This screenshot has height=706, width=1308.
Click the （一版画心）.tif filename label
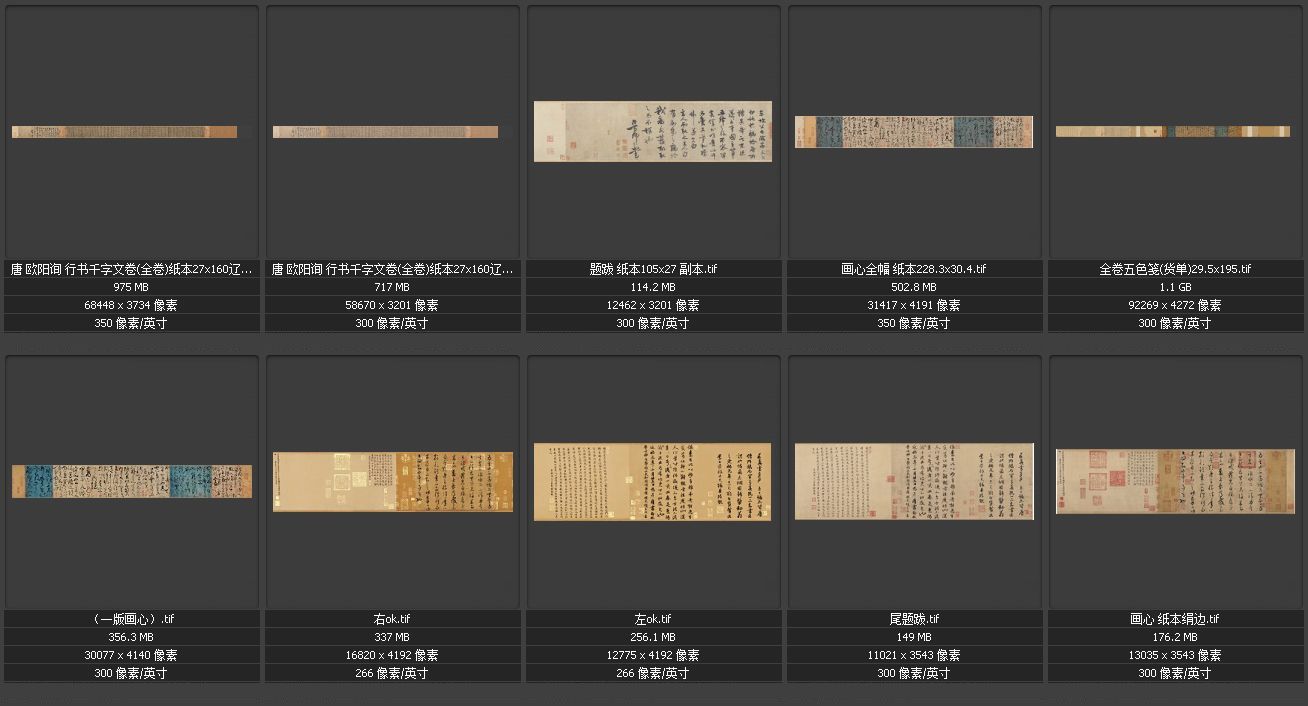click(x=132, y=619)
